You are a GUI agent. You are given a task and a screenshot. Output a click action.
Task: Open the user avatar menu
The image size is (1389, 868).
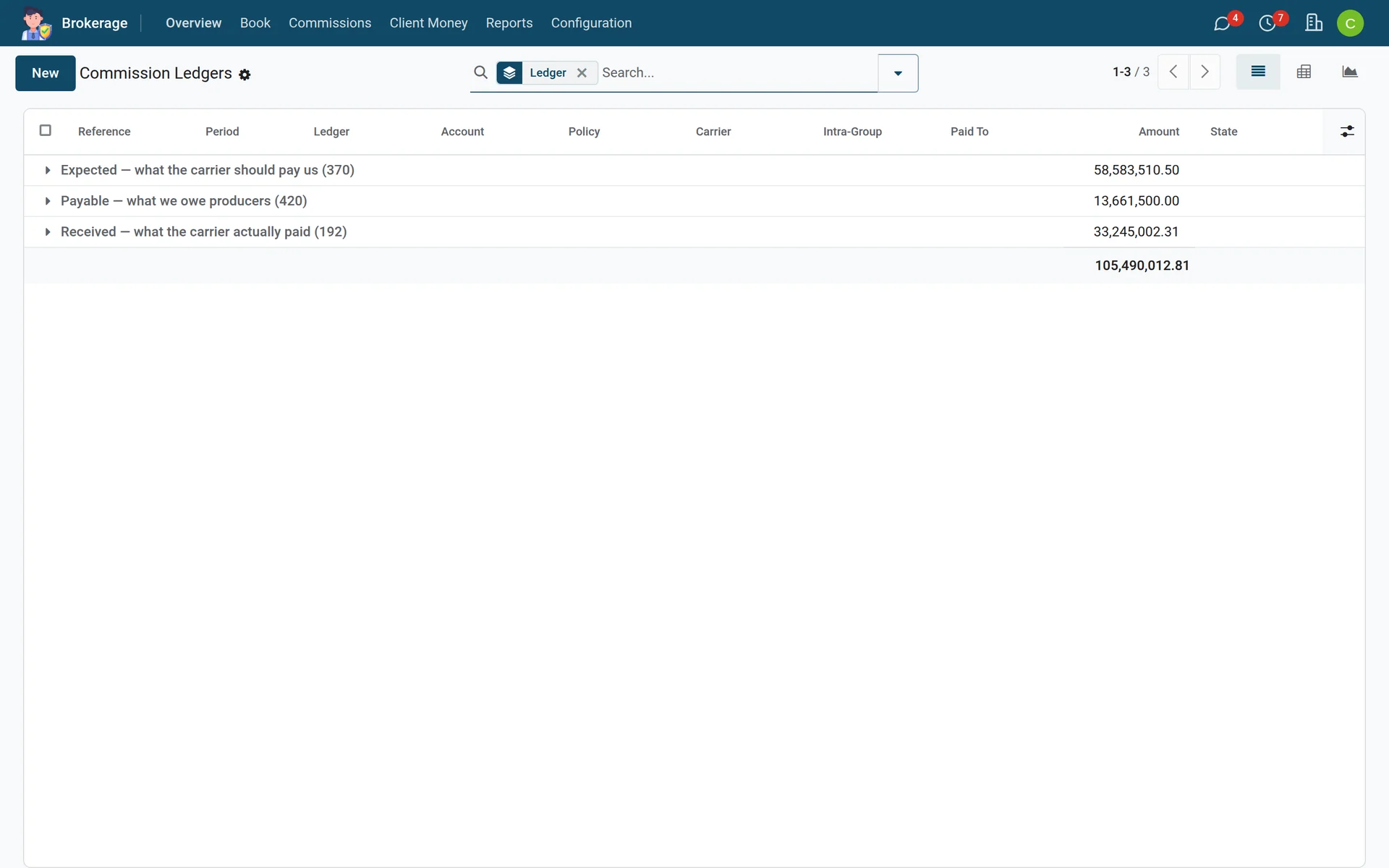(1350, 23)
